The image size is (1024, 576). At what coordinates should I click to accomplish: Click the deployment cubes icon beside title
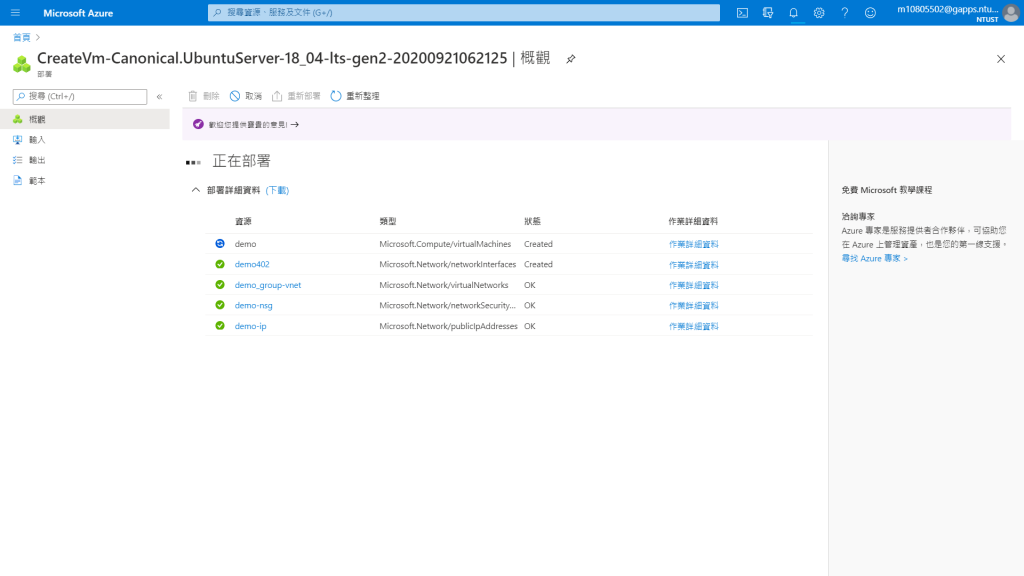pos(22,63)
